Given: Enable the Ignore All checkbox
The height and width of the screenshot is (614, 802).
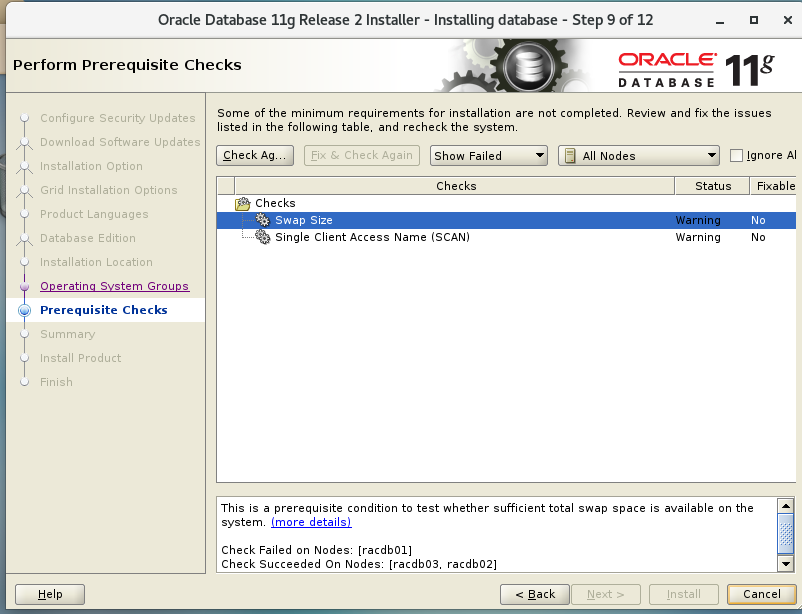Looking at the screenshot, I should (x=734, y=155).
